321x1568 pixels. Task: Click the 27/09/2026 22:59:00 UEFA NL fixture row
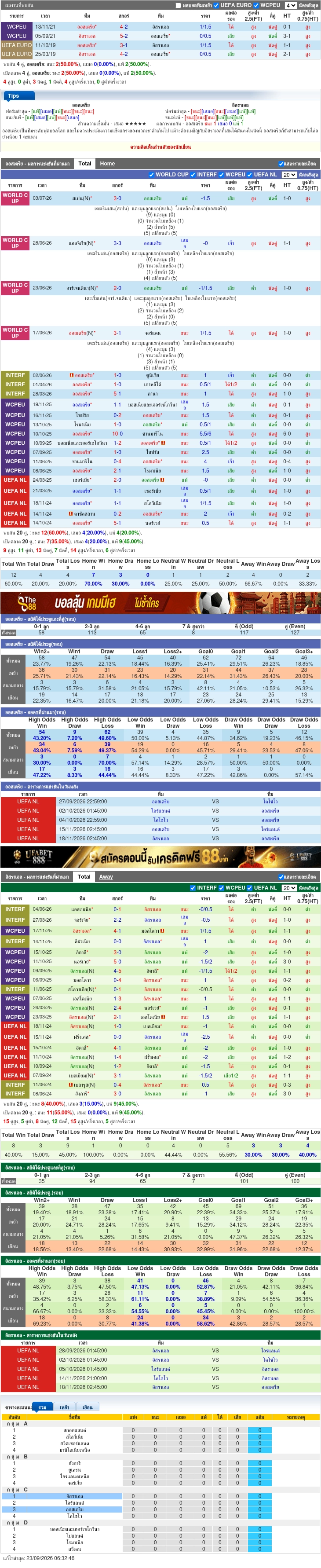160,802
